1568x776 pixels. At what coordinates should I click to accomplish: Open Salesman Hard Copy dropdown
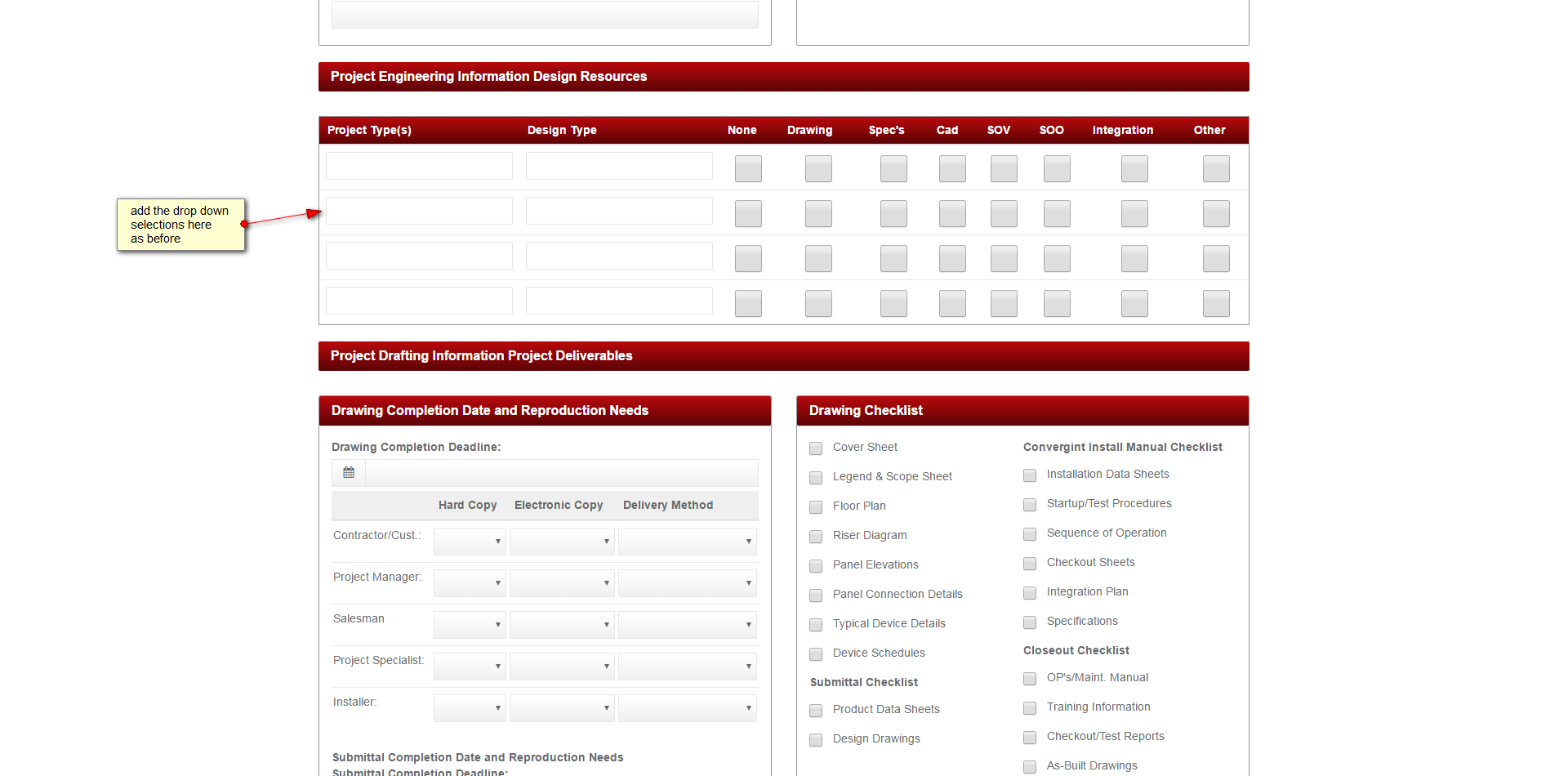470,625
